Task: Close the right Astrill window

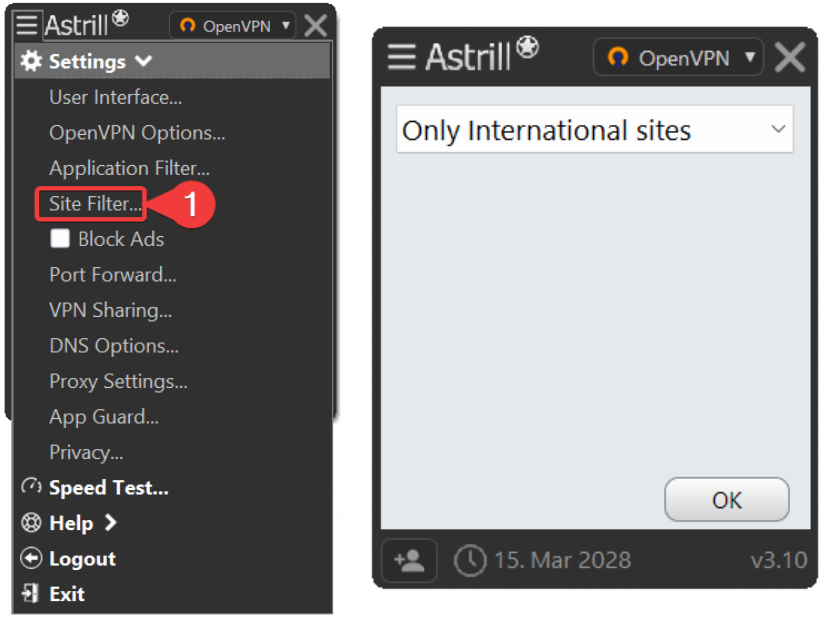Action: coord(790,57)
